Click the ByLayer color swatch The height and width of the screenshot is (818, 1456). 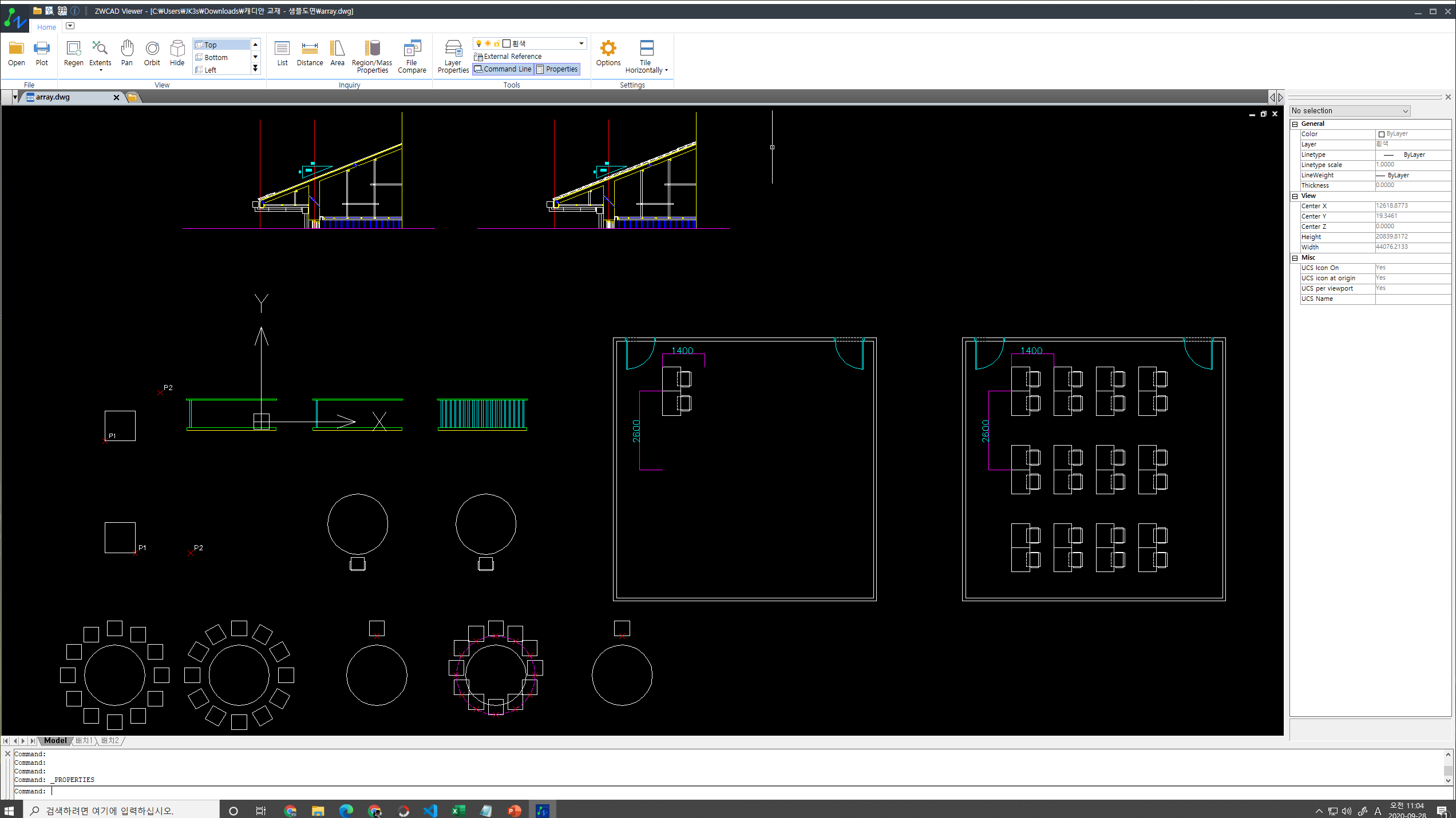coord(1381,134)
